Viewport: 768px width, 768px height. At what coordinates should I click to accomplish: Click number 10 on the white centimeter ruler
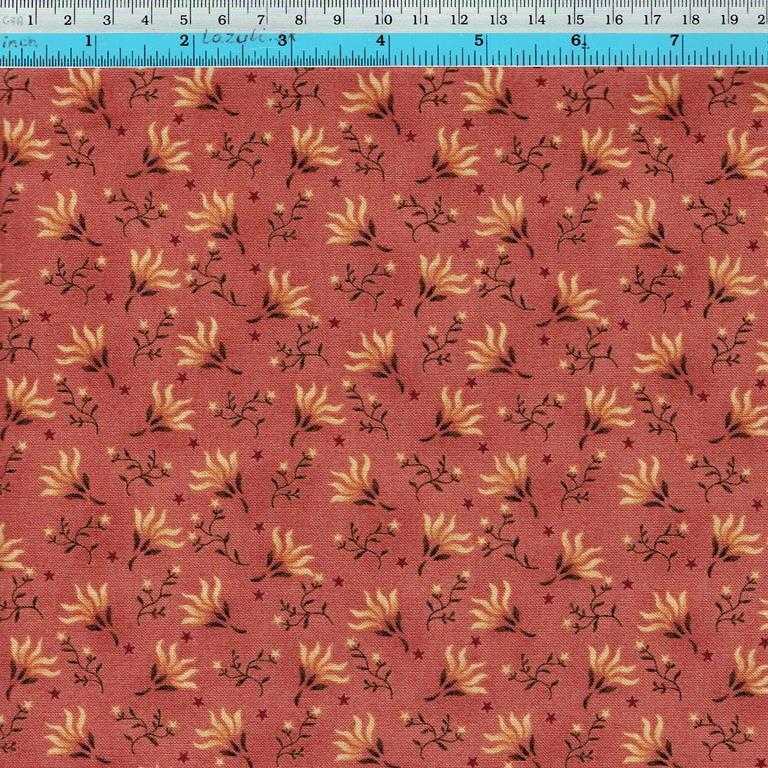coord(383,20)
